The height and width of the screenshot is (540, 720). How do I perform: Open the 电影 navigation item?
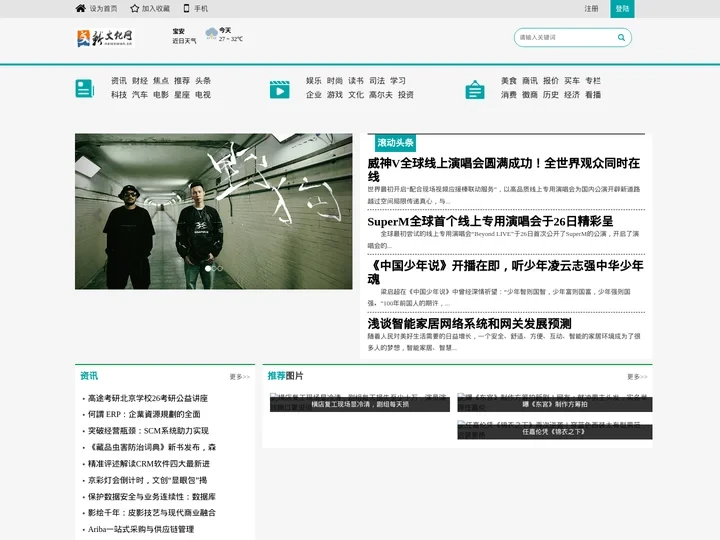[161, 95]
